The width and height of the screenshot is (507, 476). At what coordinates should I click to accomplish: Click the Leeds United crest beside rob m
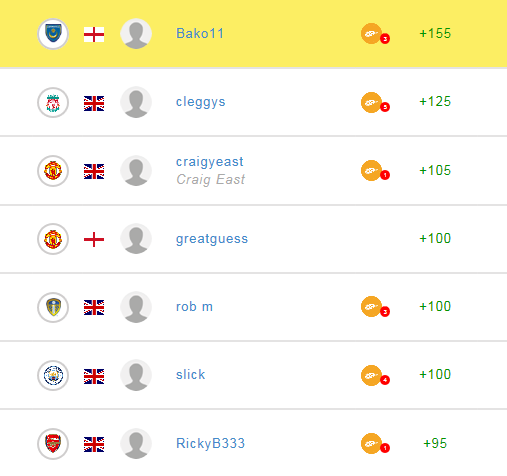tap(53, 307)
